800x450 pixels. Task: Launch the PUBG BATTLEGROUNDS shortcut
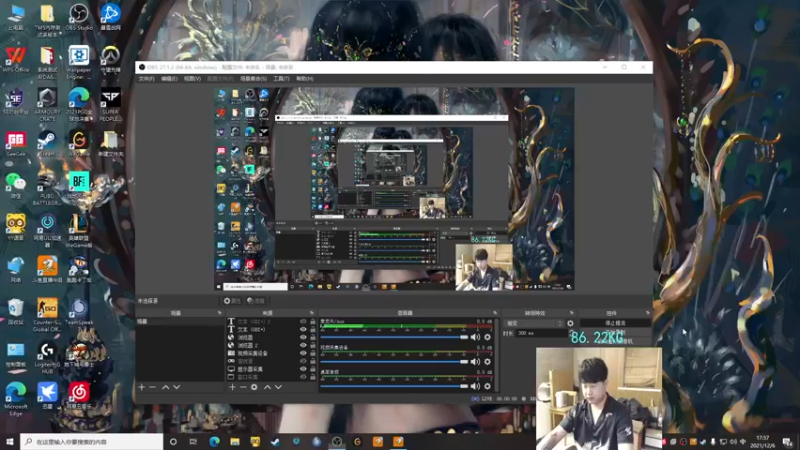pyautogui.click(x=47, y=189)
